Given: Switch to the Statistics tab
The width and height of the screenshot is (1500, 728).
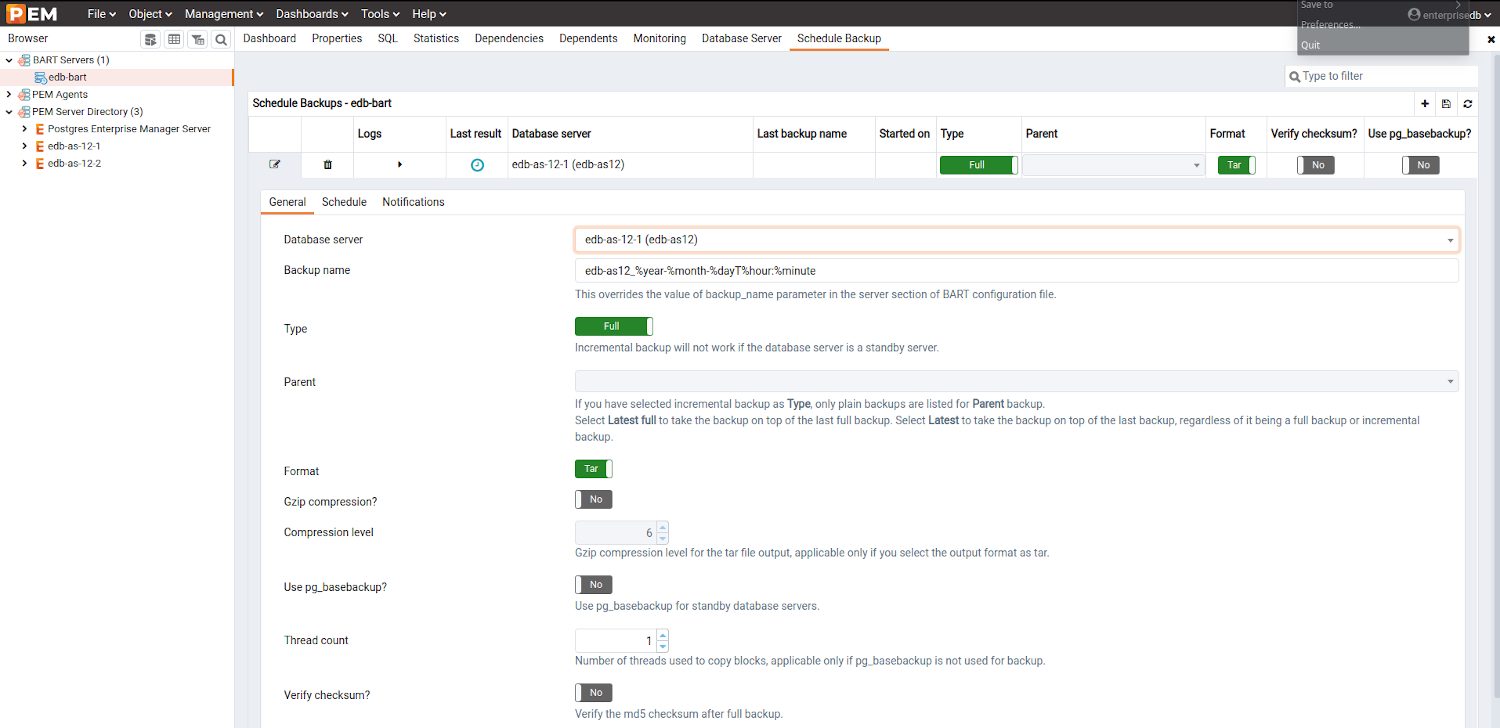Looking at the screenshot, I should pos(436,38).
